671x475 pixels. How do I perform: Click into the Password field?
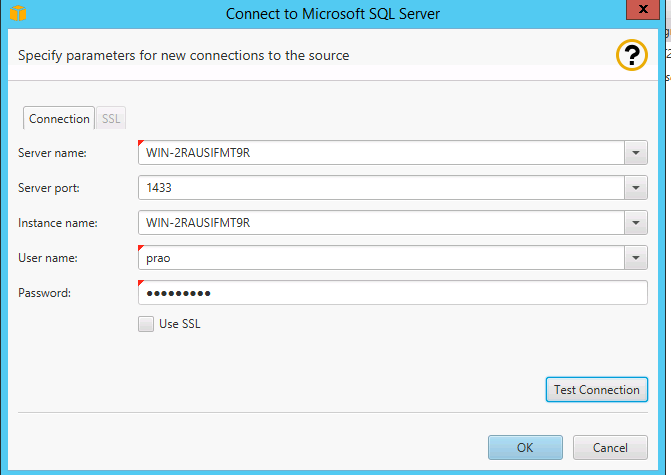pos(392,293)
